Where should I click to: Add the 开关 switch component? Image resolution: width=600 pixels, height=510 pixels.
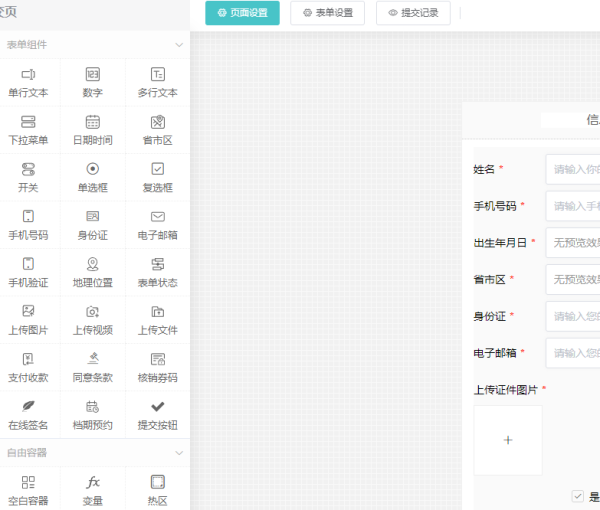click(x=28, y=178)
